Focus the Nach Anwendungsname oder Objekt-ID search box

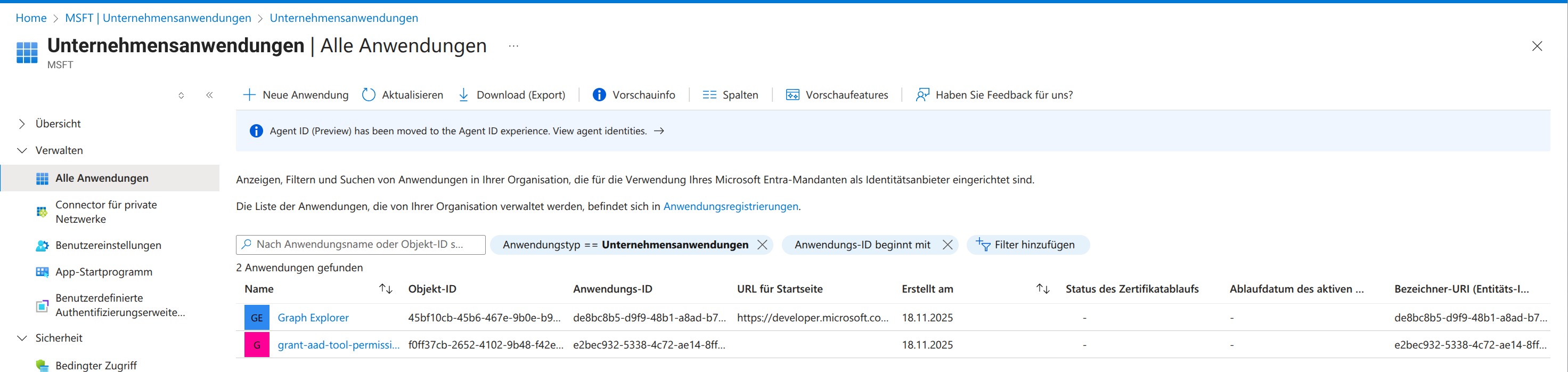click(x=361, y=245)
